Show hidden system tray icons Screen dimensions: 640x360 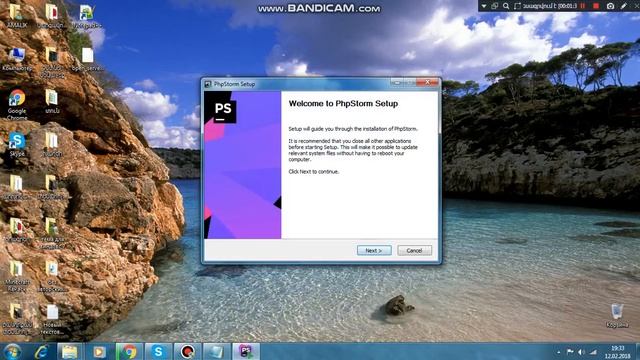559,352
